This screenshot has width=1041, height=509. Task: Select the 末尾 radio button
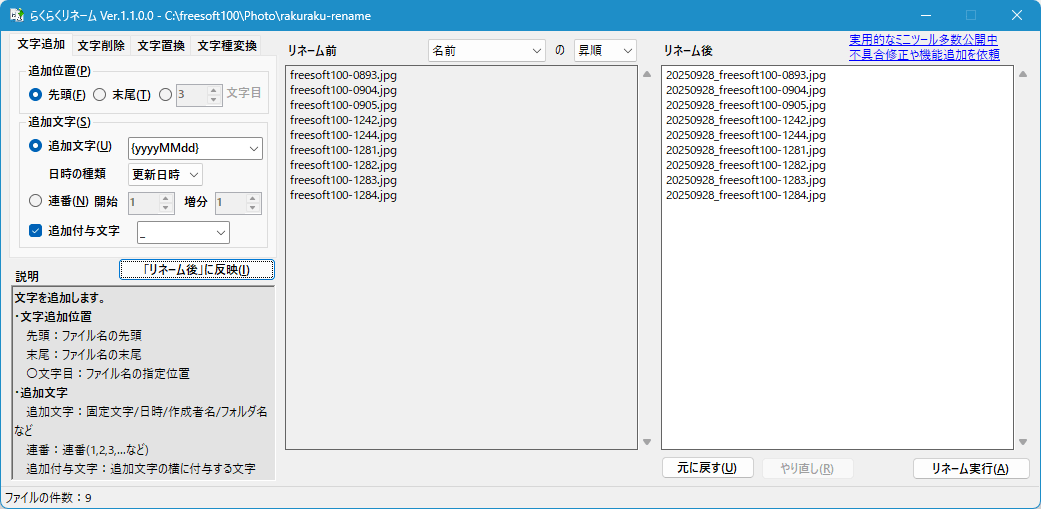tap(100, 94)
